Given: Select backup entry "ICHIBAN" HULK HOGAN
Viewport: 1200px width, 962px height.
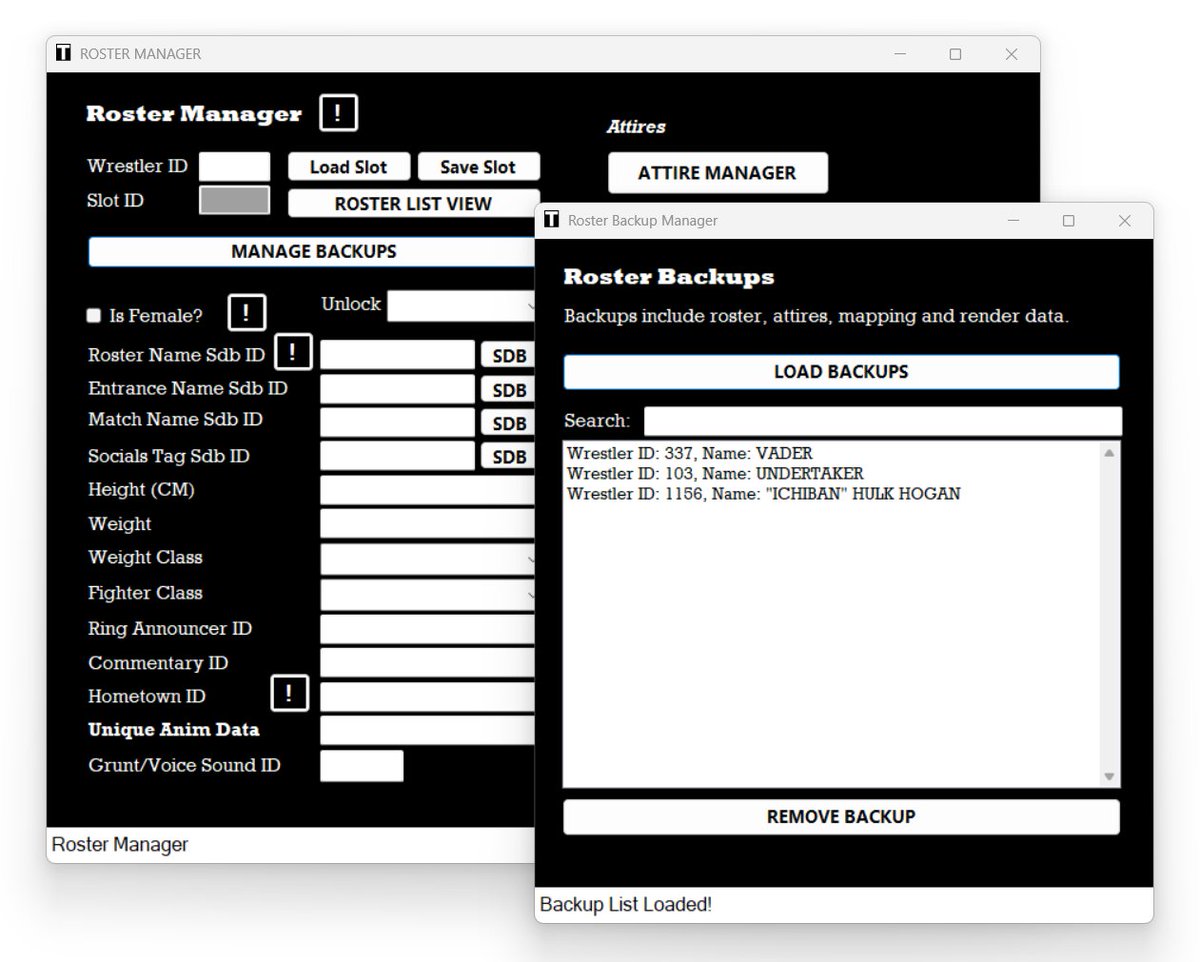Looking at the screenshot, I should coord(763,493).
